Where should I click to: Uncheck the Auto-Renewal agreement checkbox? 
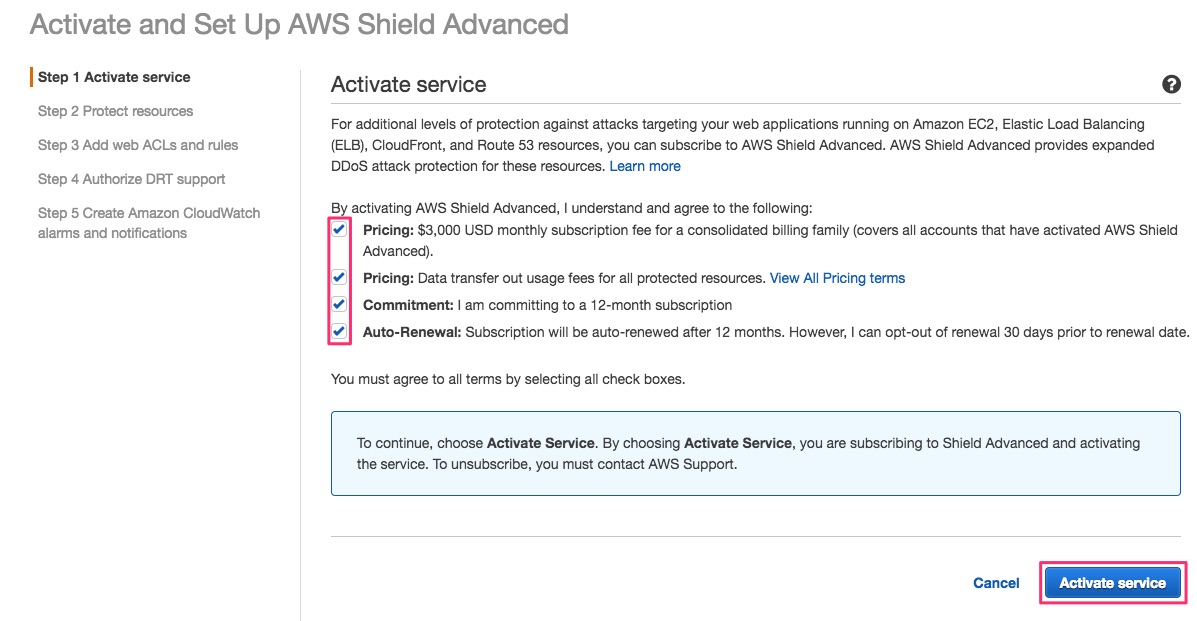(340, 331)
